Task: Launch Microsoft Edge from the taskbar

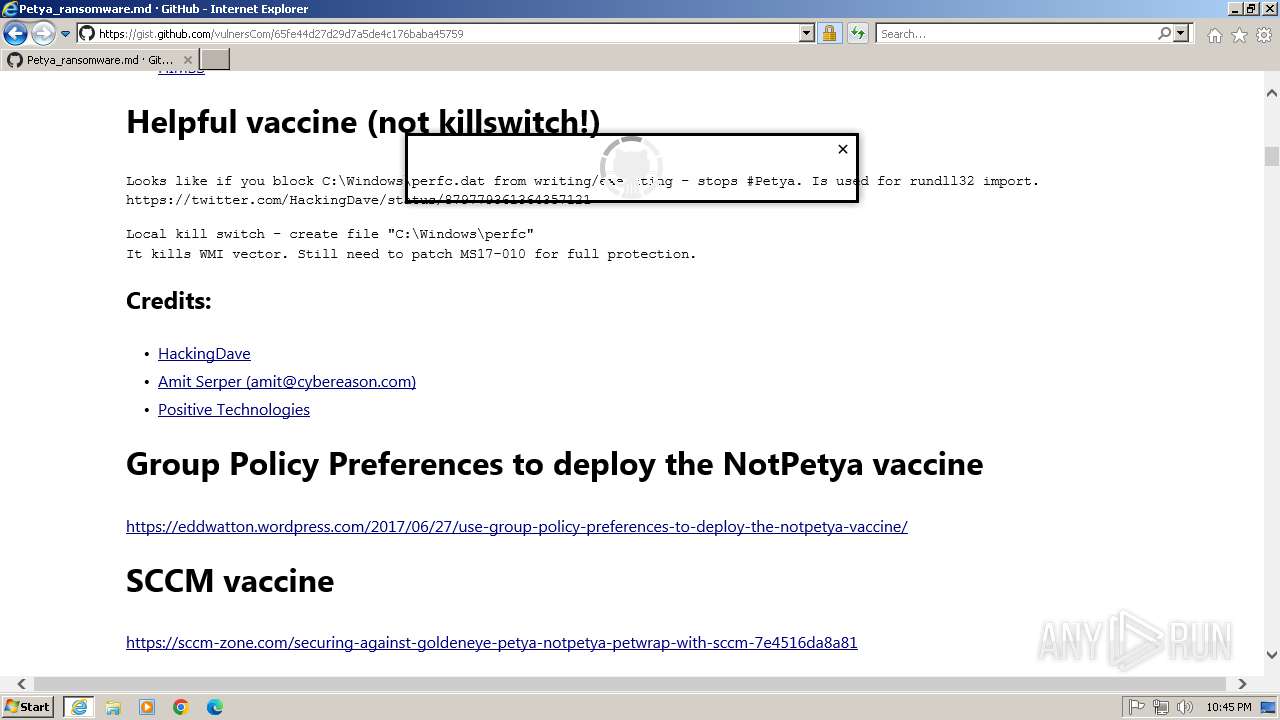Action: tap(215, 707)
